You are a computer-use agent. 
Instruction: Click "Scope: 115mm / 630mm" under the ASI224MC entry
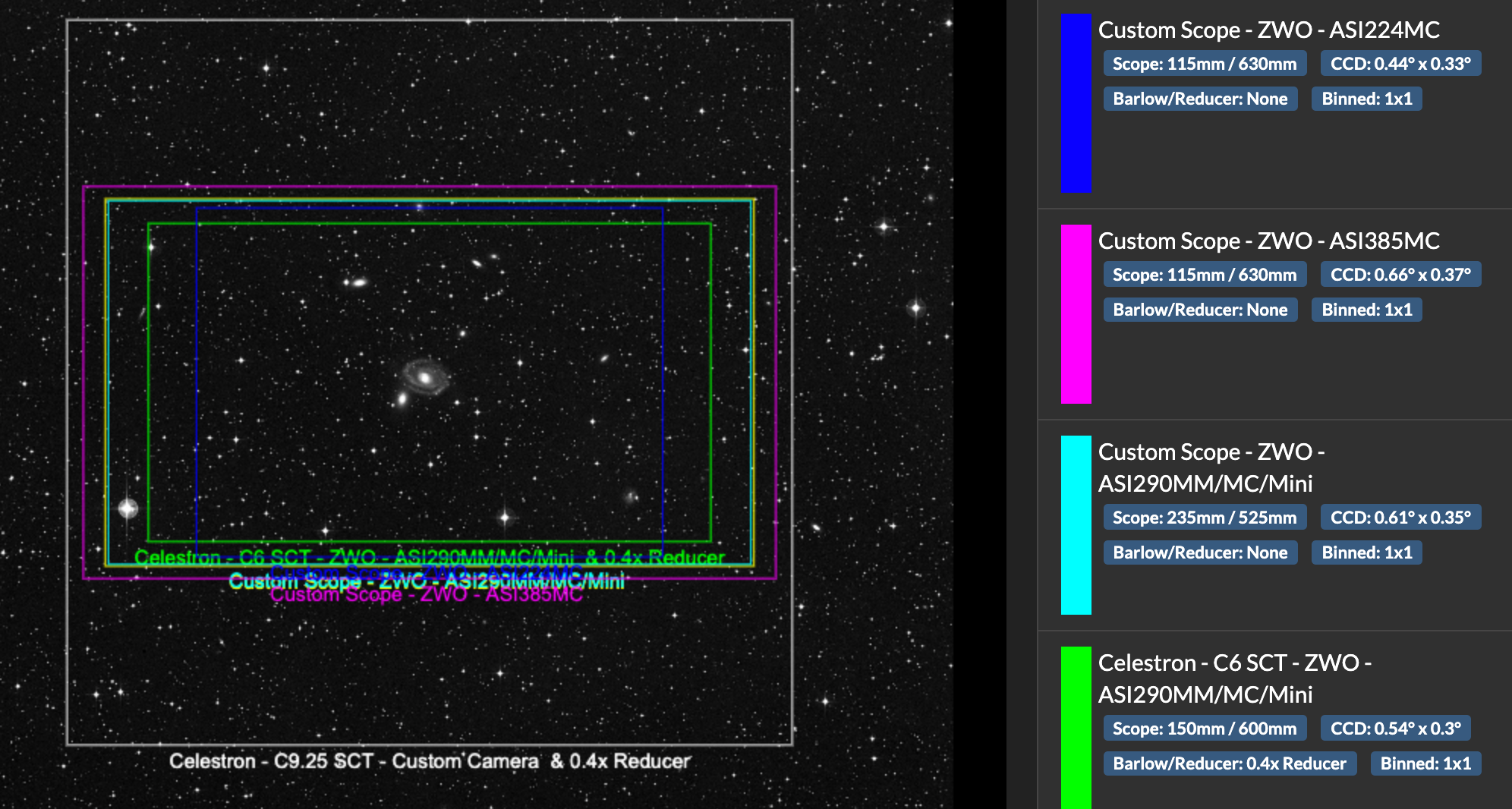click(1205, 64)
